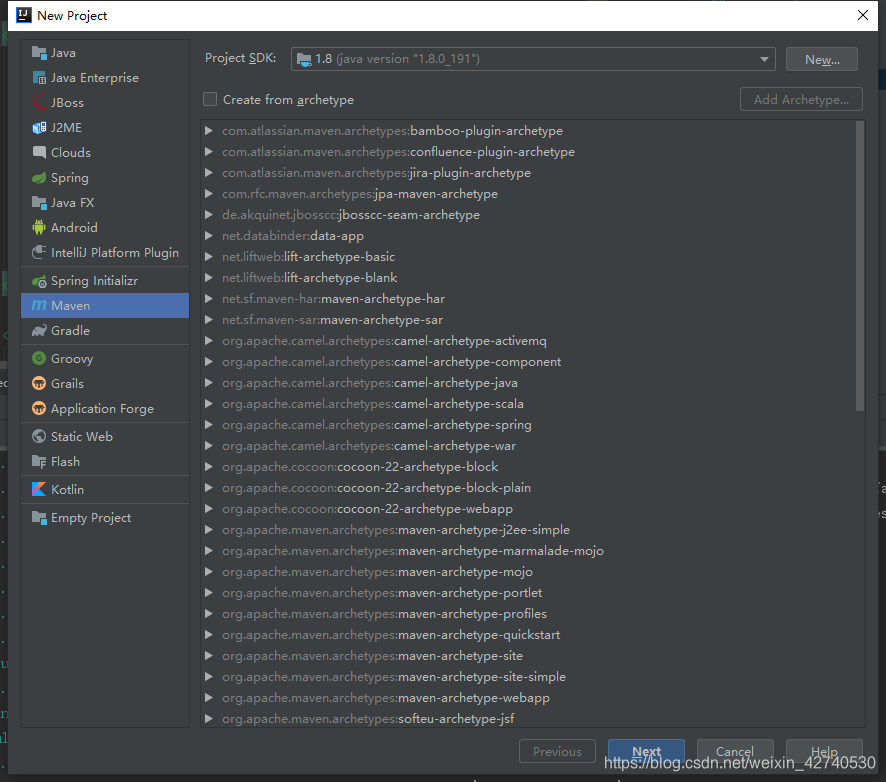886x782 pixels.
Task: Select camel-archetype-component row text
Action: 392,362
